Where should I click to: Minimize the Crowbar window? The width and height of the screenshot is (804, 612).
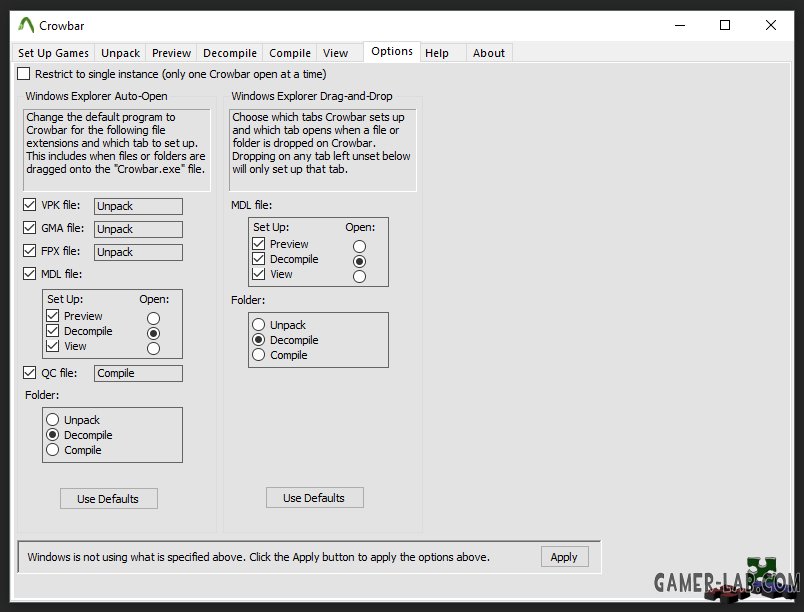click(x=680, y=25)
